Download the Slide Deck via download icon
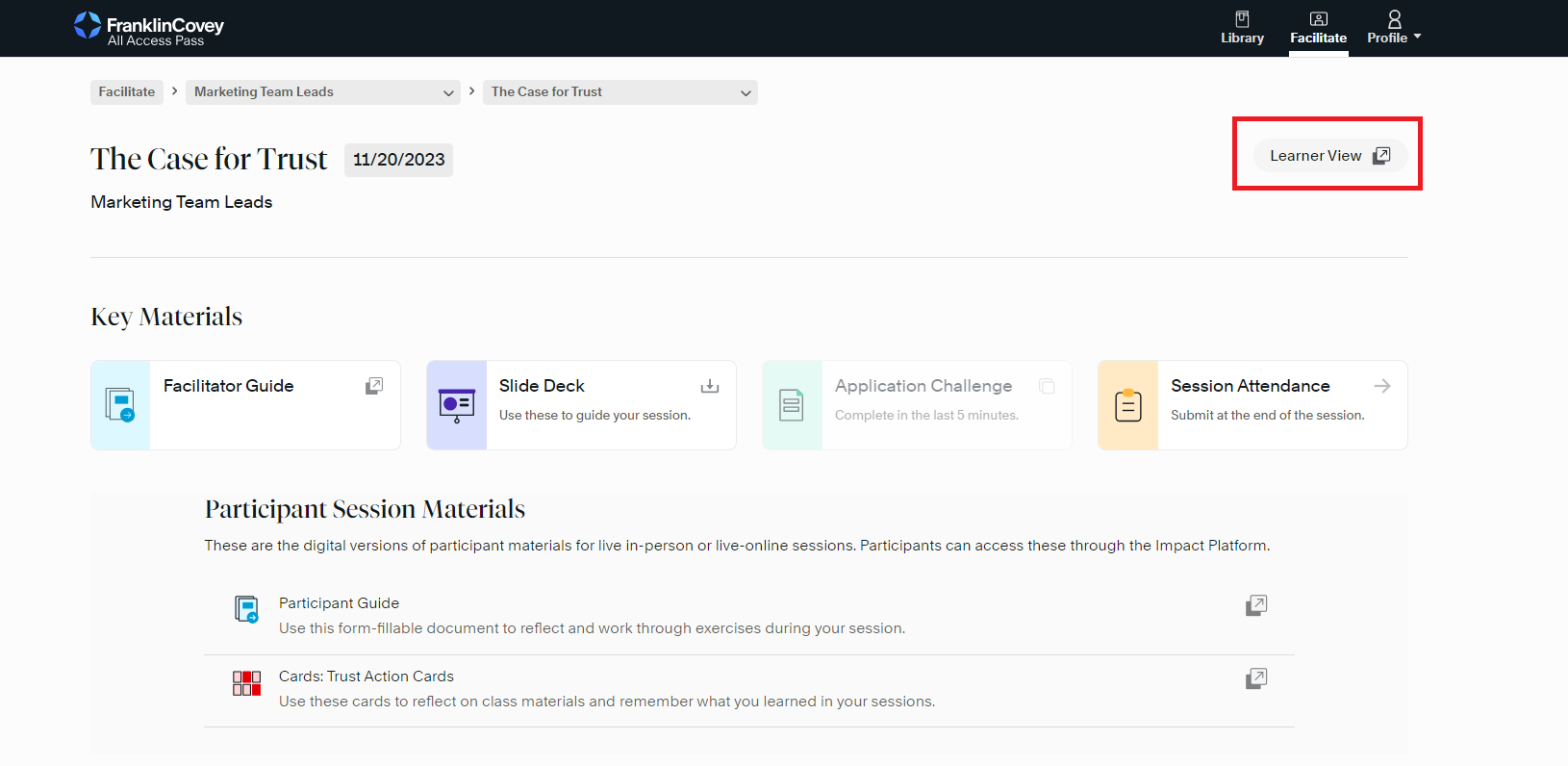Image resolution: width=1568 pixels, height=766 pixels. (710, 386)
